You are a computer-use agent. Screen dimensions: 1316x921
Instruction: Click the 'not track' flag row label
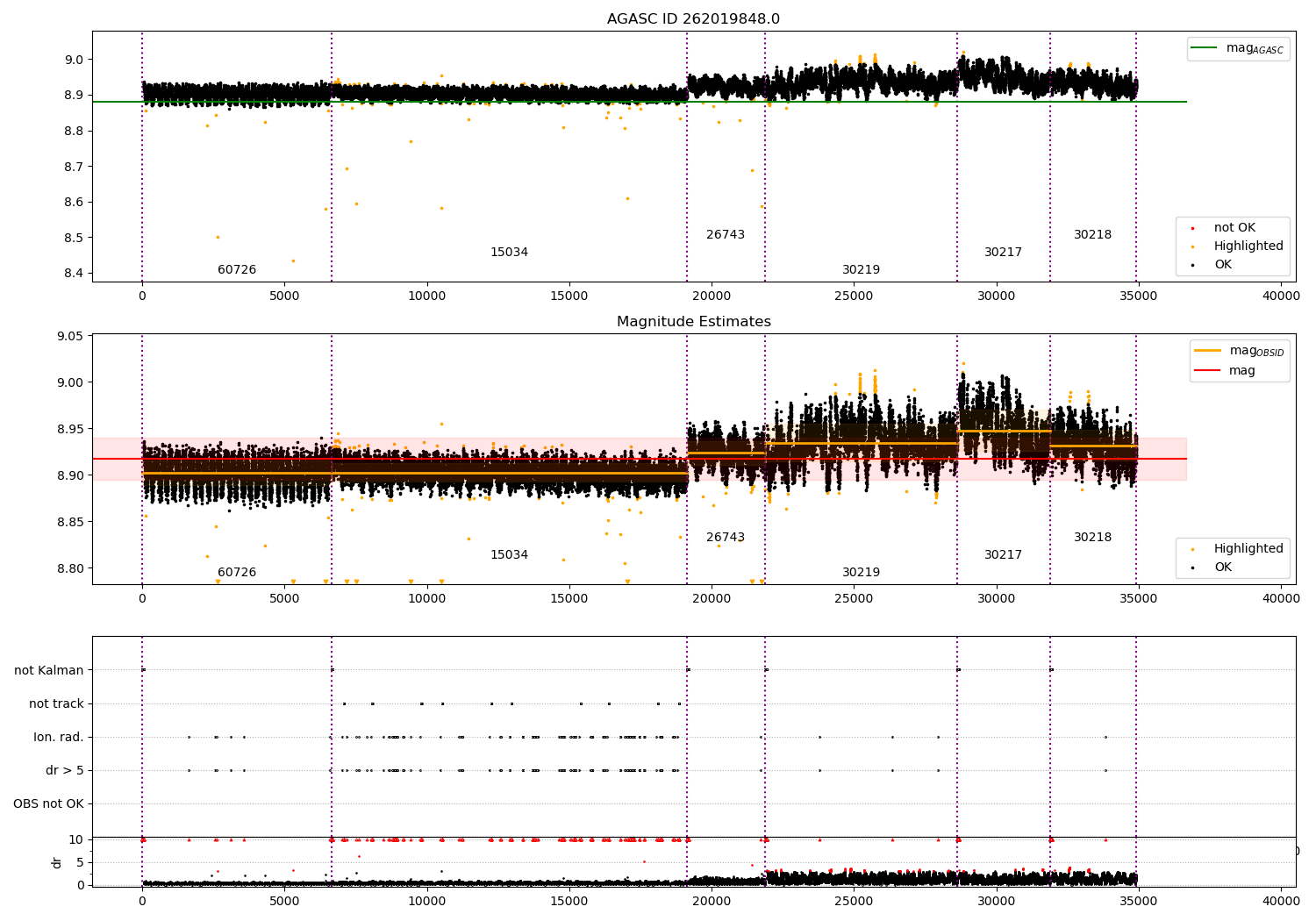point(56,703)
